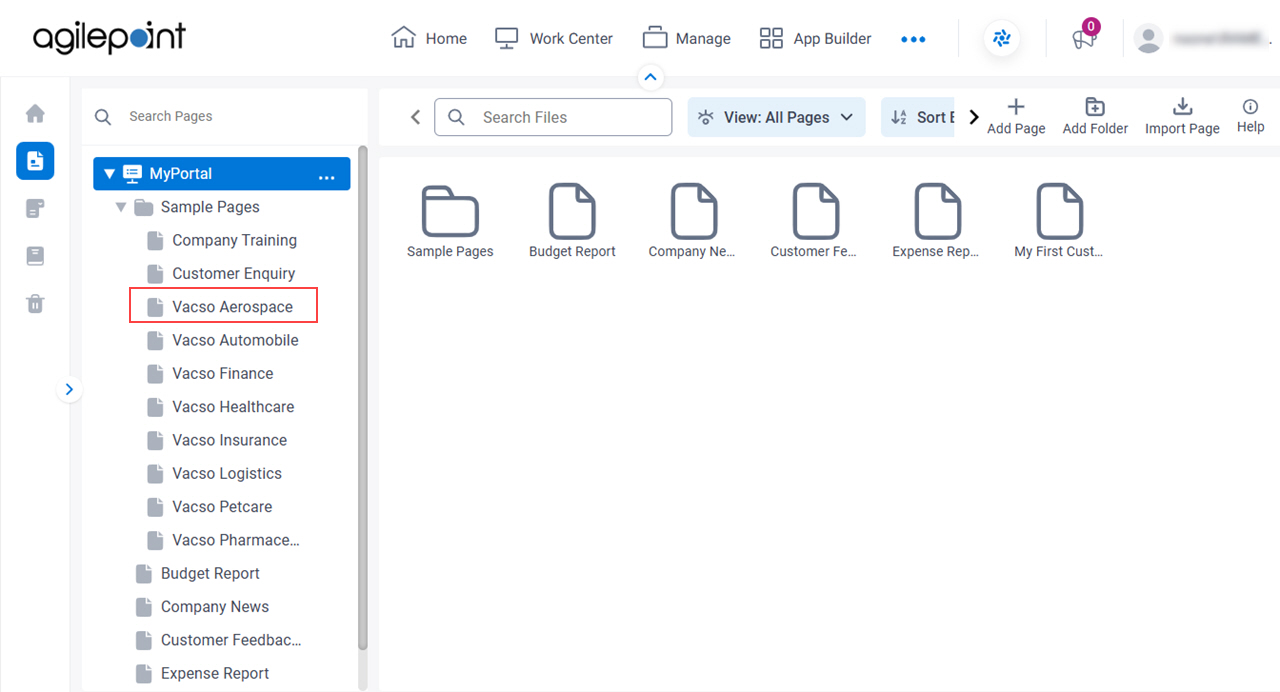Select Company News in the tree
1280x692 pixels.
point(202,606)
